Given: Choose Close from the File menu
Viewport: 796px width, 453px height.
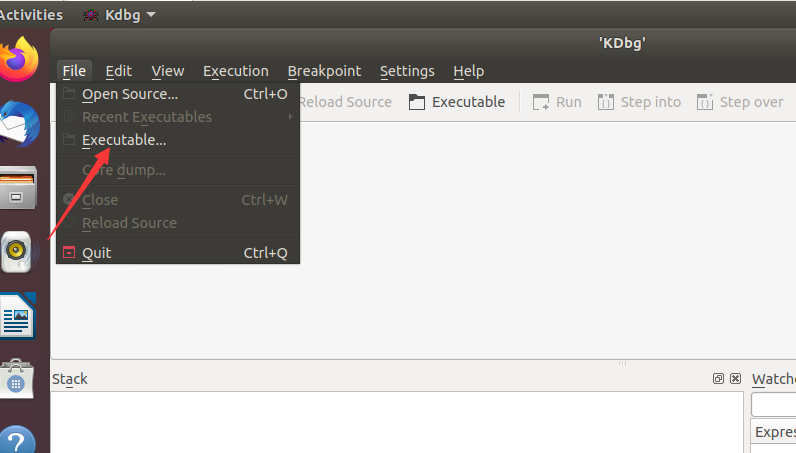Looking at the screenshot, I should [x=178, y=200].
